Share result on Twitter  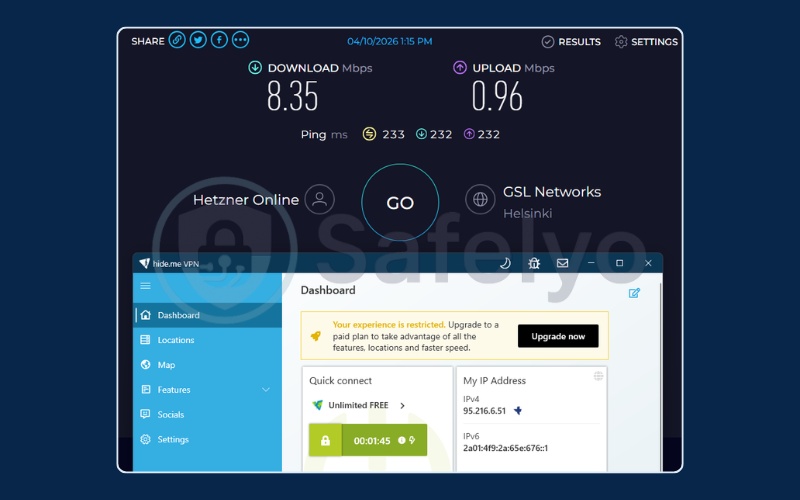click(198, 40)
